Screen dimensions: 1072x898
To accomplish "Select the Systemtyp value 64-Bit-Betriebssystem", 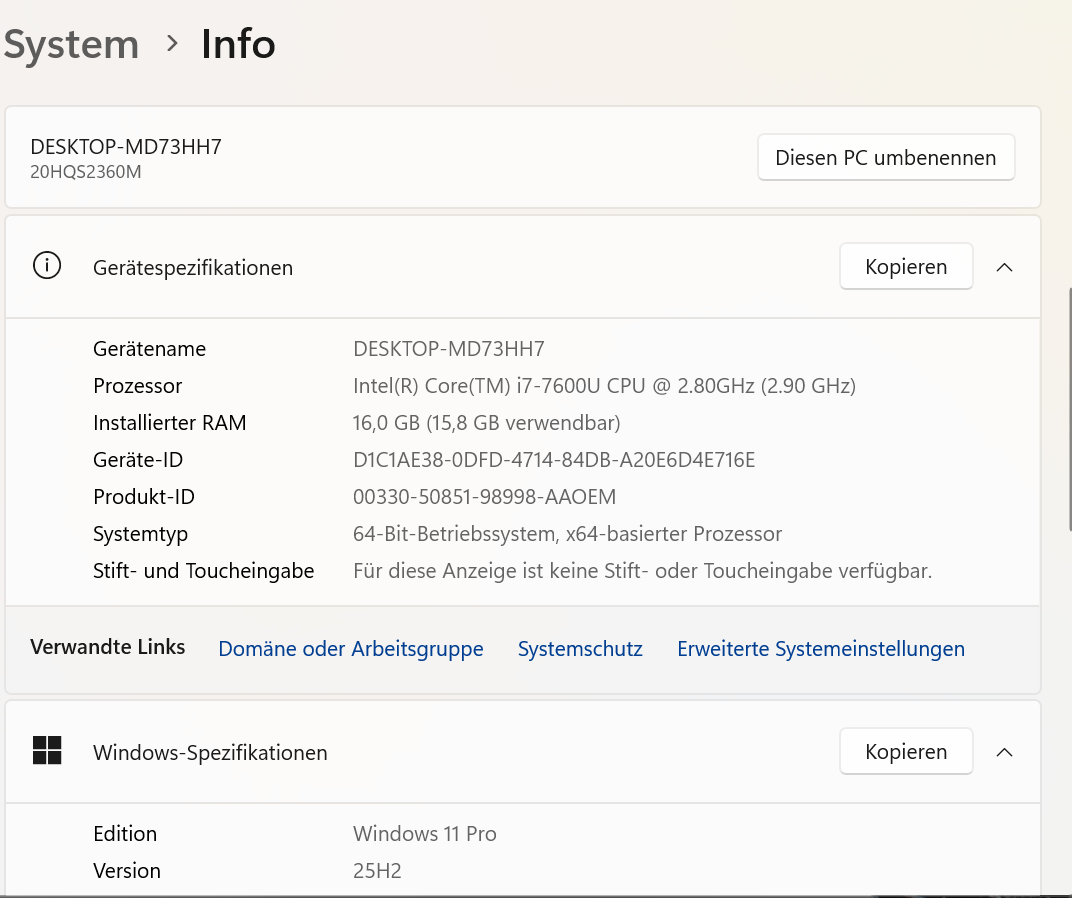I will click(x=567, y=533).
